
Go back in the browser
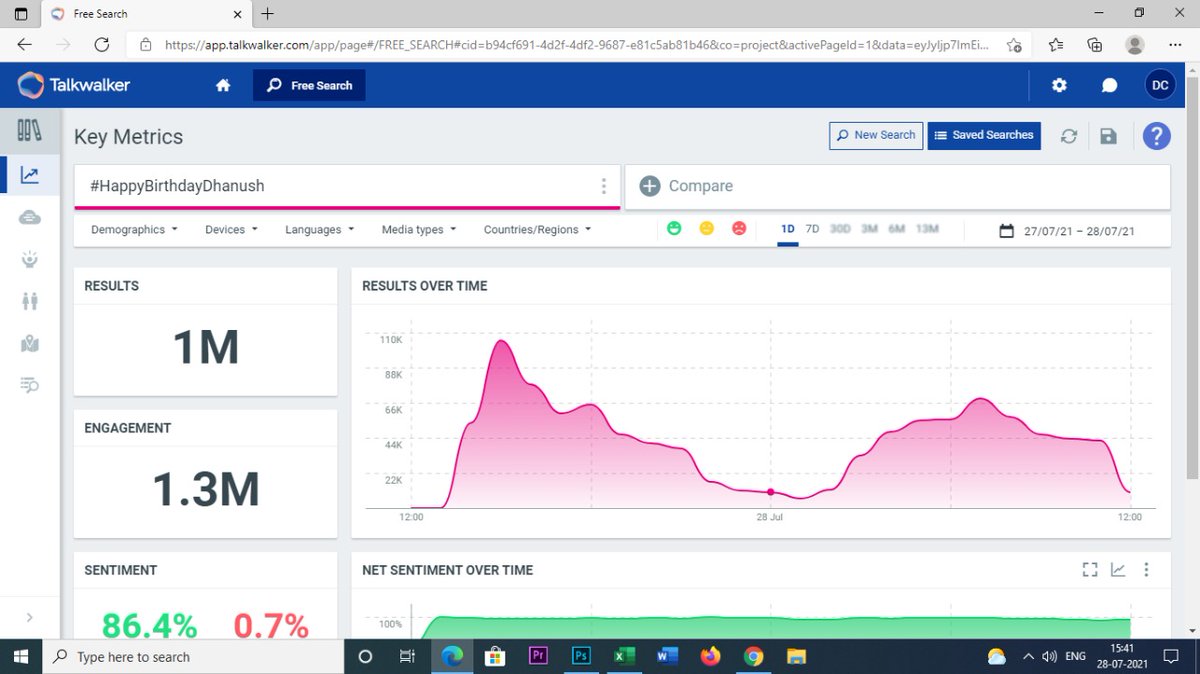tap(24, 45)
